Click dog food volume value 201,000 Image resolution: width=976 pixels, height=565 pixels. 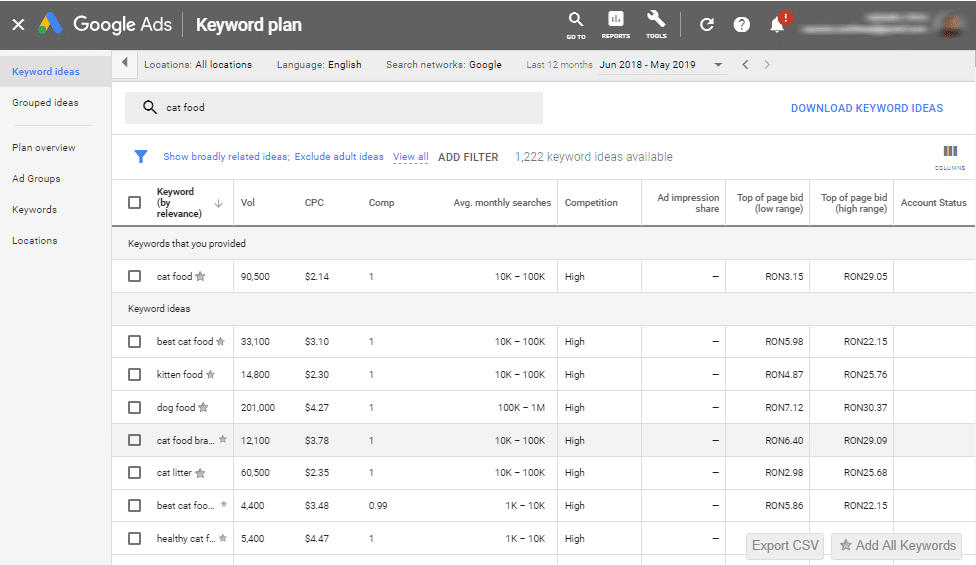click(x=258, y=408)
